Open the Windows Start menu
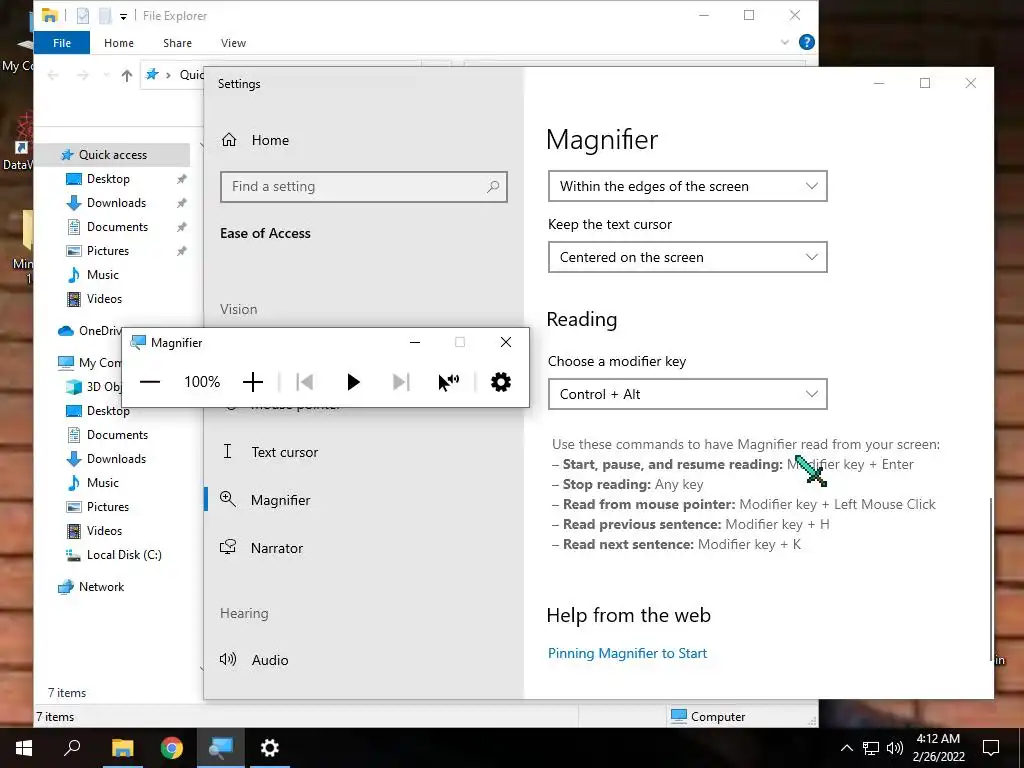This screenshot has height=768, width=1024. point(24,748)
